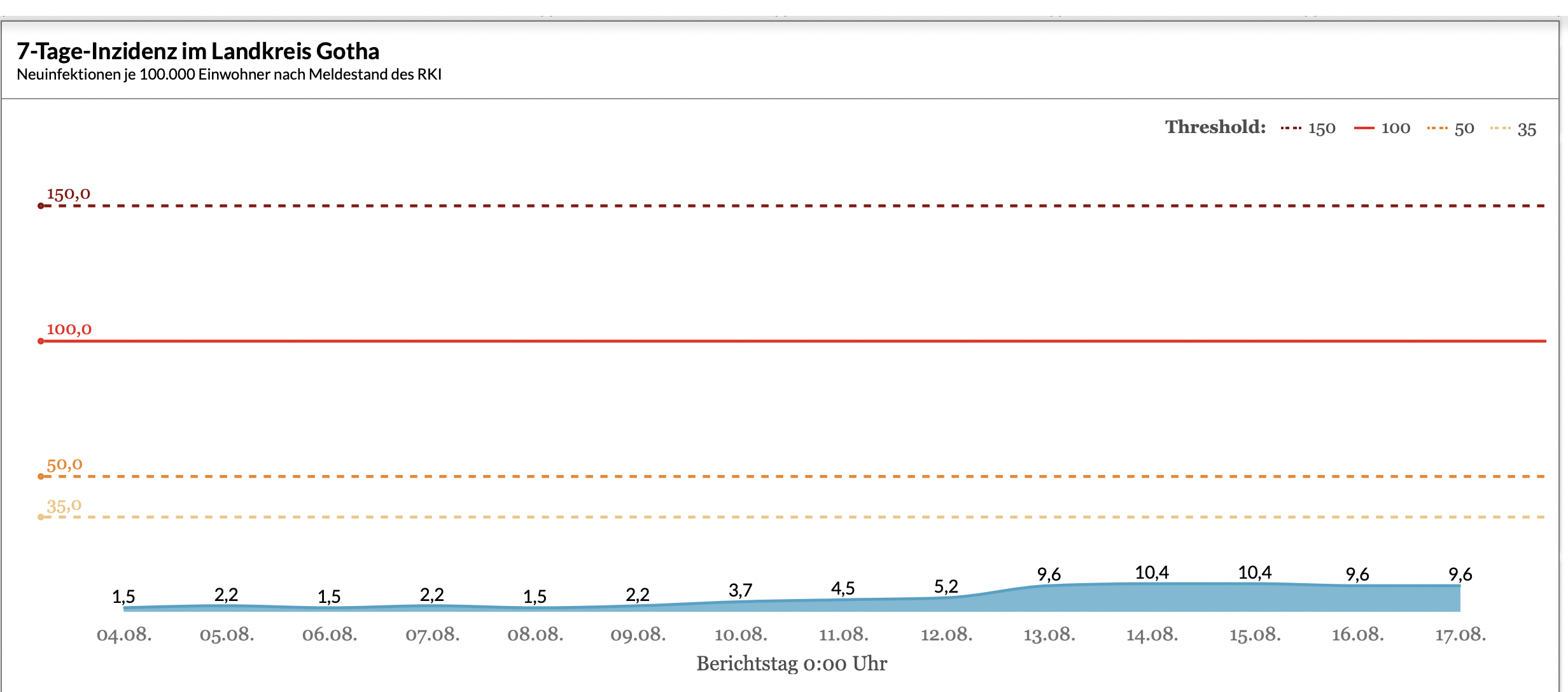Select the 10,4 data label for 14.08.
Screen dimensions: 1568x692
1152,573
